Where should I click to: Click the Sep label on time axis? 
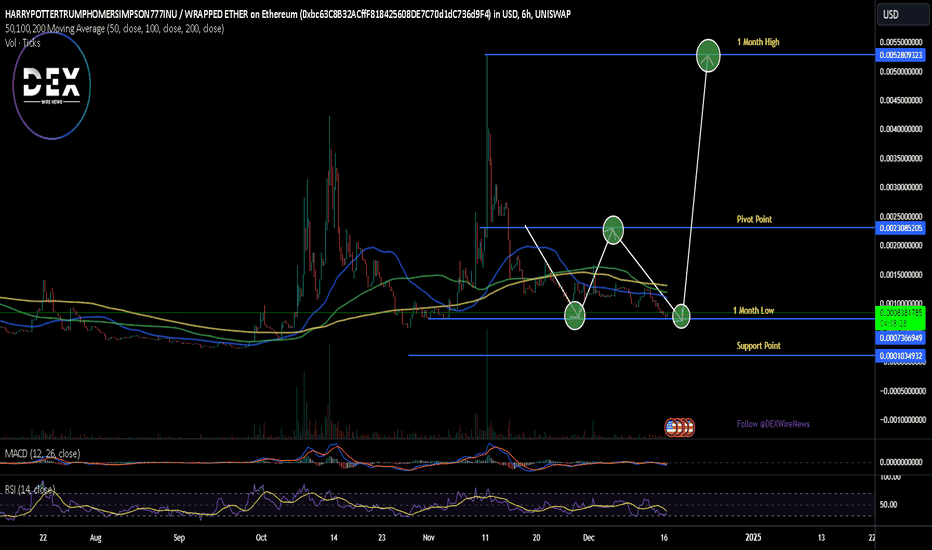pyautogui.click(x=179, y=538)
